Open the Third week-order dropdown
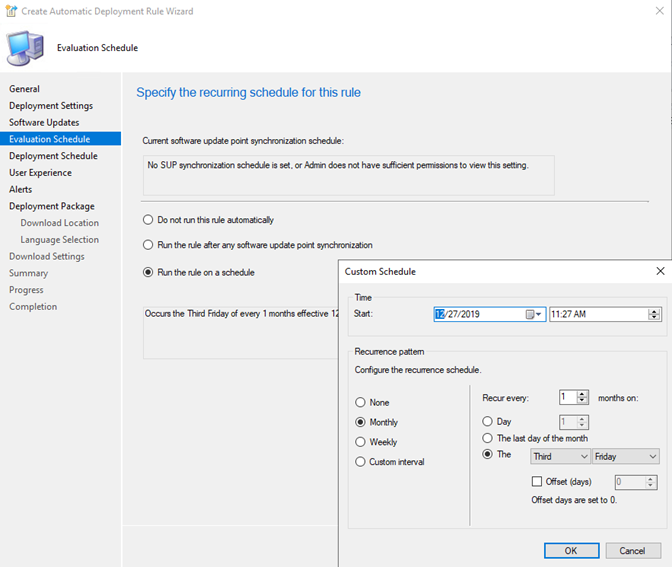Viewport: 672px width, 567px height. pyautogui.click(x=560, y=456)
